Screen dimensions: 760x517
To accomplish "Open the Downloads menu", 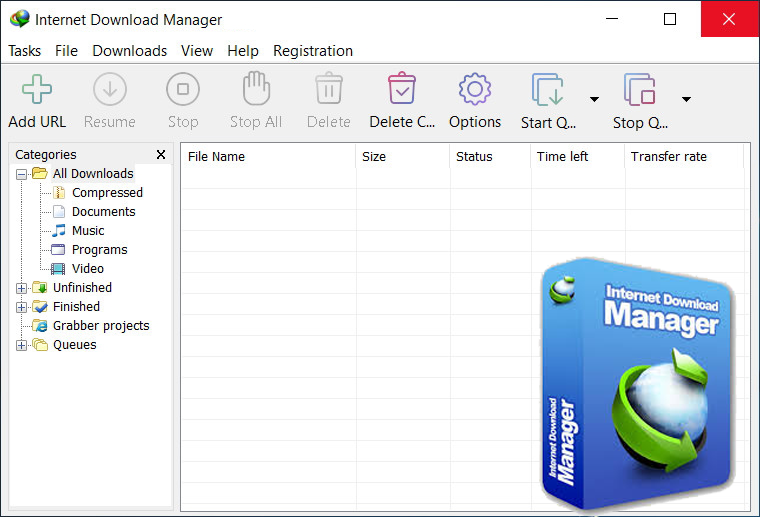I will 129,51.
